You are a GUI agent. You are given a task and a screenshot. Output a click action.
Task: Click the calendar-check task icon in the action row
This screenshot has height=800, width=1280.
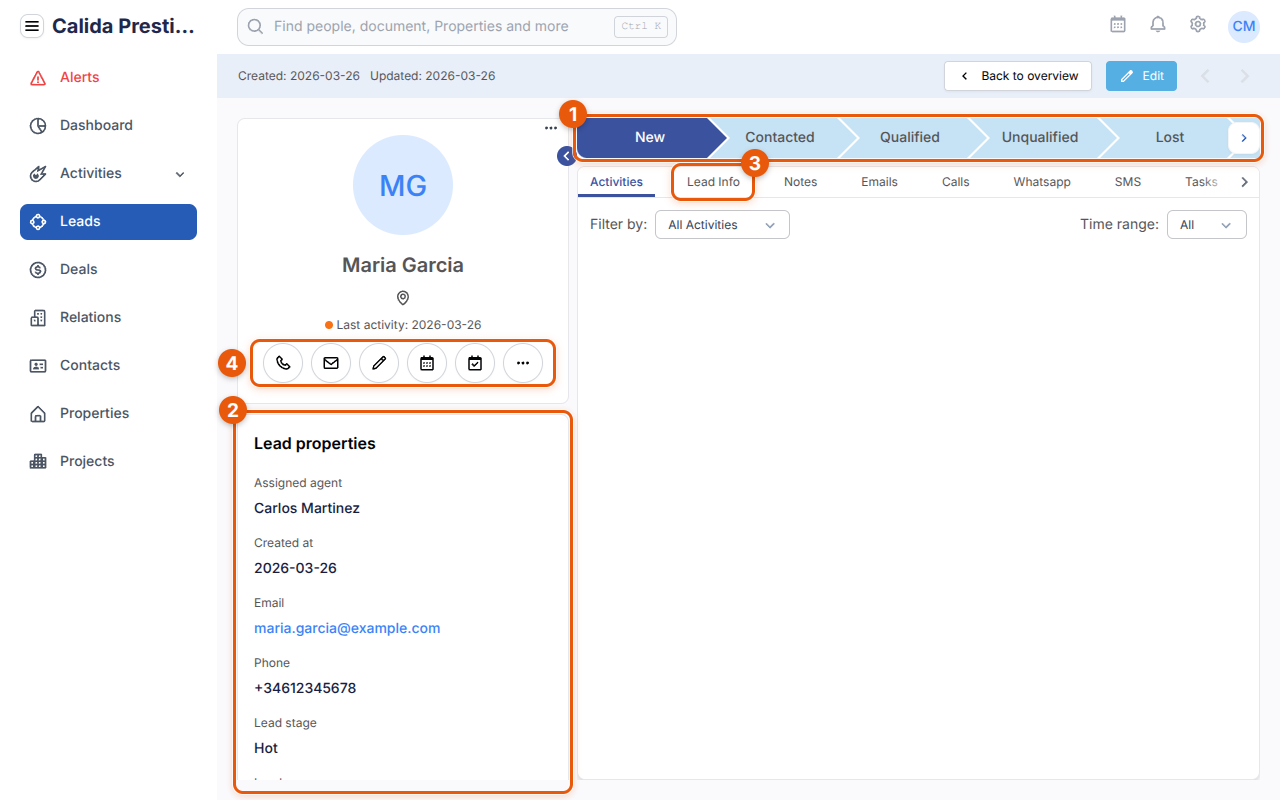[x=475, y=364]
